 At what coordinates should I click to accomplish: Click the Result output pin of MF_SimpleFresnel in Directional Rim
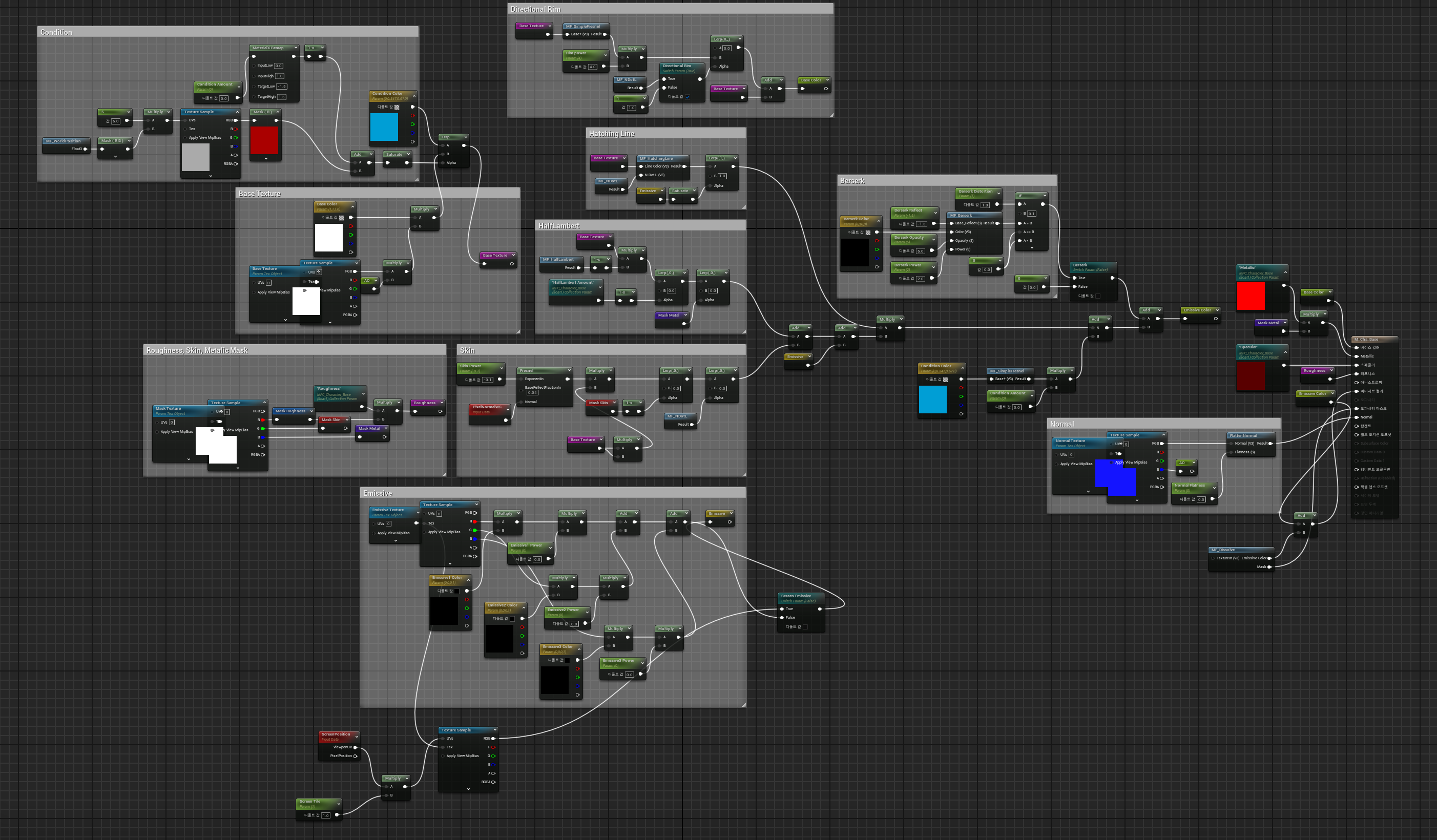(x=605, y=34)
